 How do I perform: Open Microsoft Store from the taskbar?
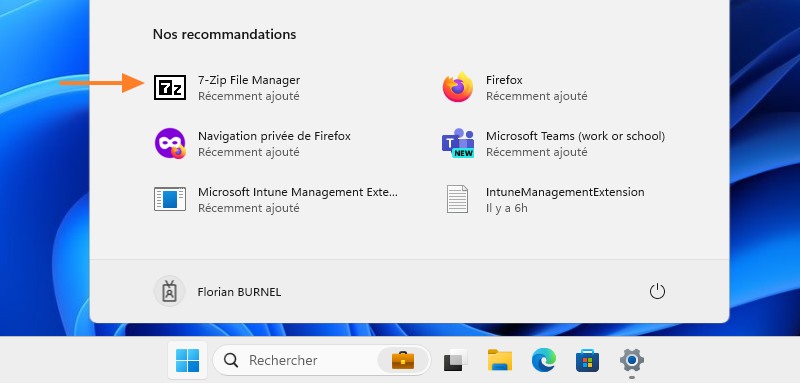tap(588, 361)
